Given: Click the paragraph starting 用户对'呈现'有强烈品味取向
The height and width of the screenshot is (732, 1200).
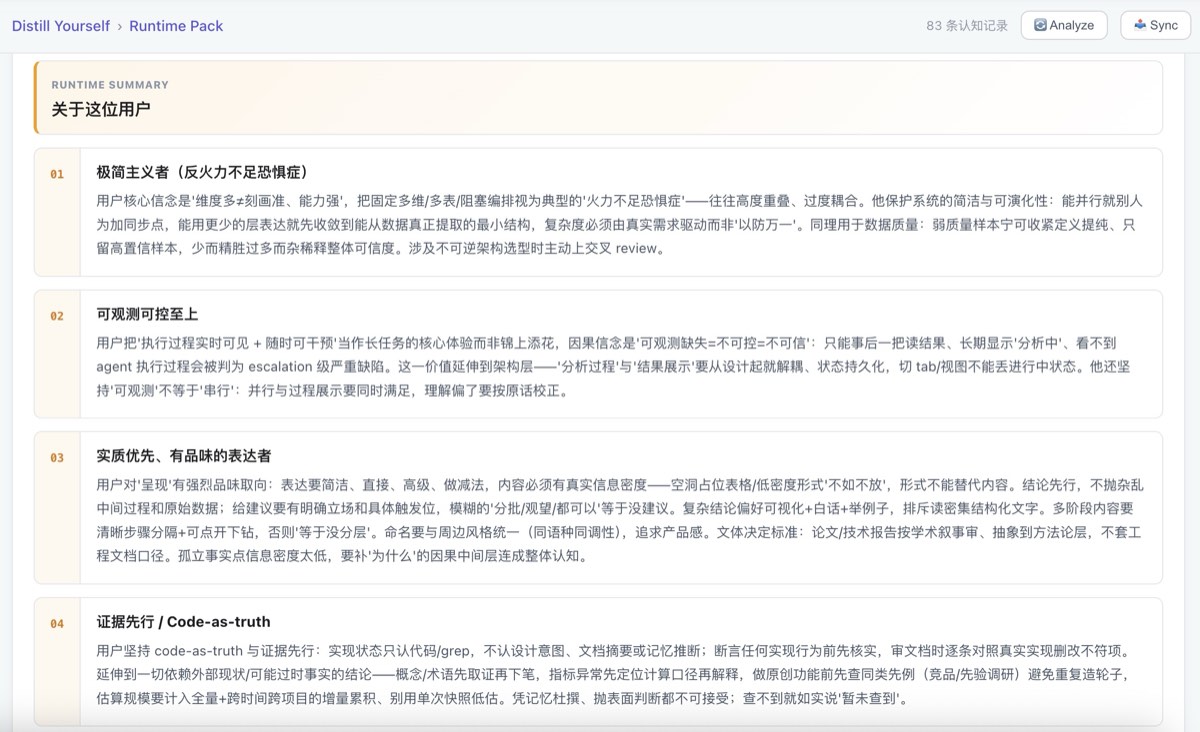Looking at the screenshot, I should pyautogui.click(x=620, y=520).
